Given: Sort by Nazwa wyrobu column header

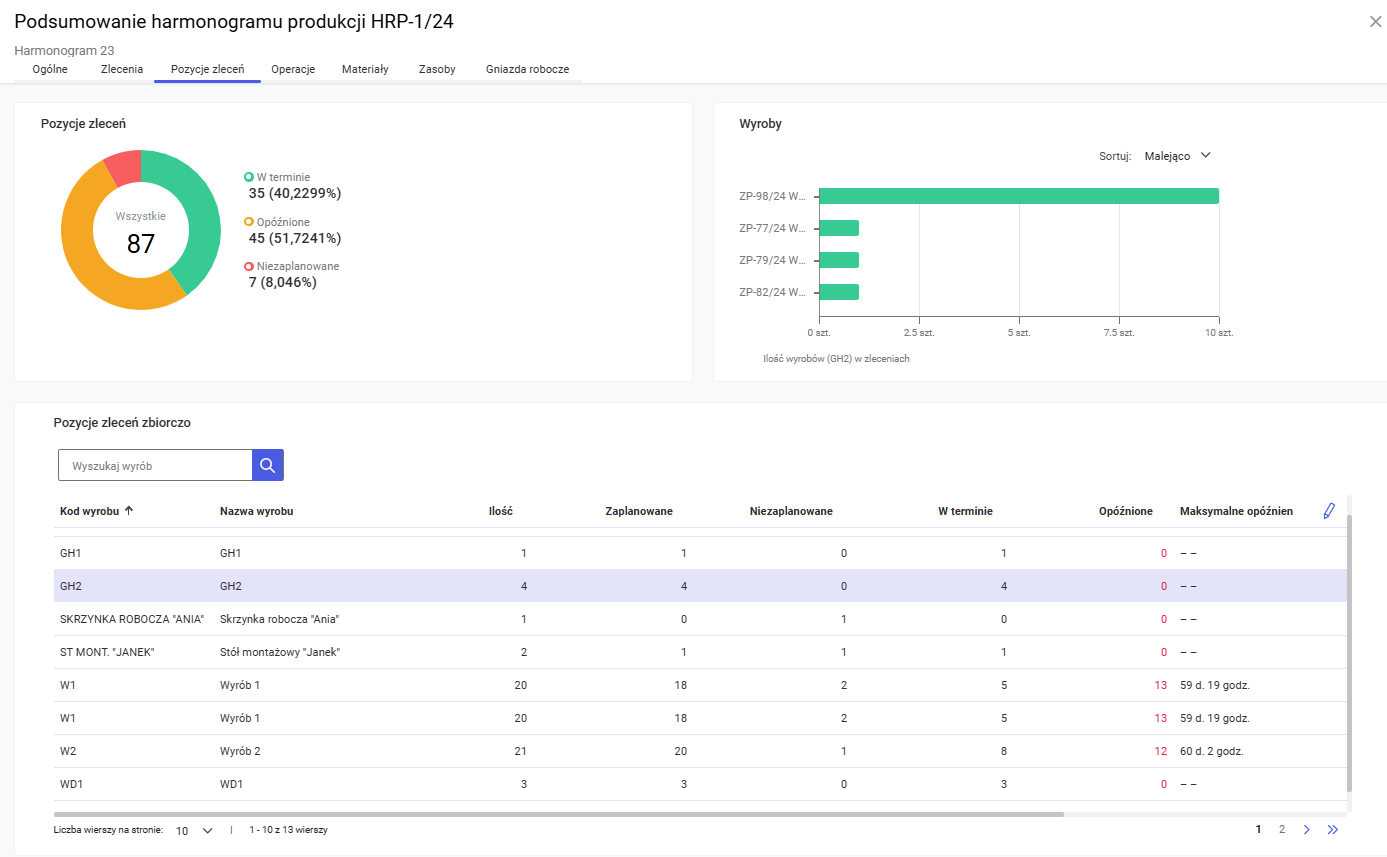Looking at the screenshot, I should [x=256, y=511].
